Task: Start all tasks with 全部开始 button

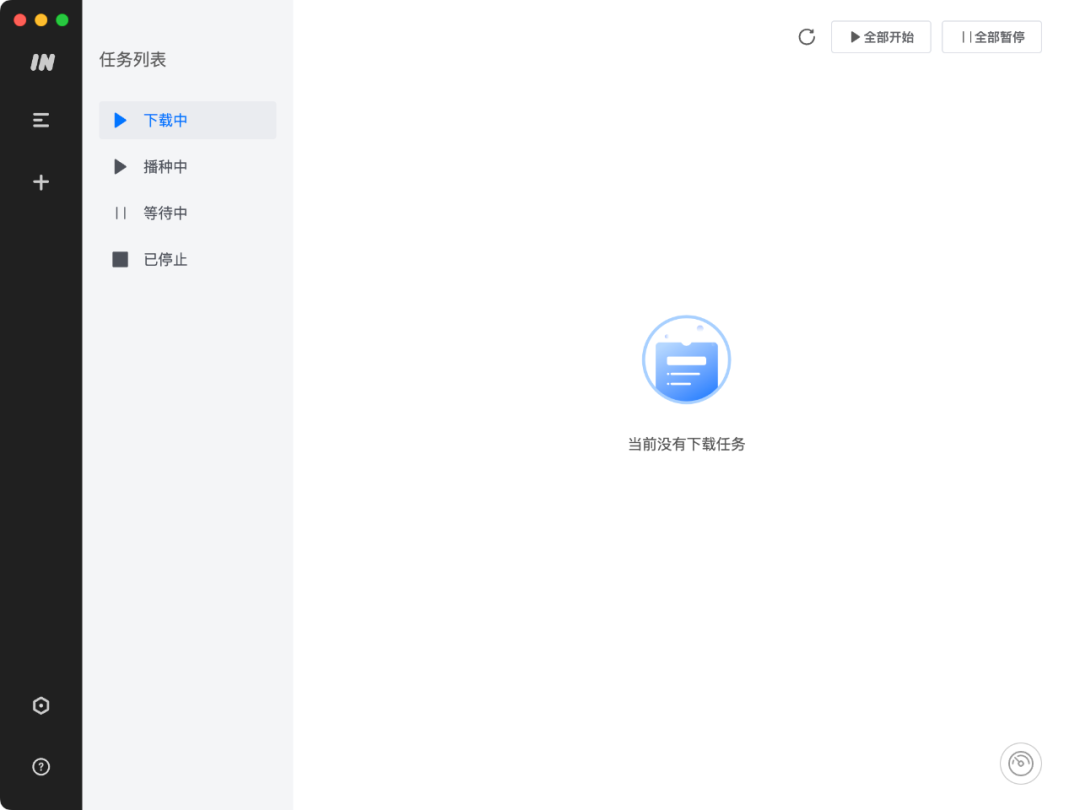Action: [x=881, y=36]
